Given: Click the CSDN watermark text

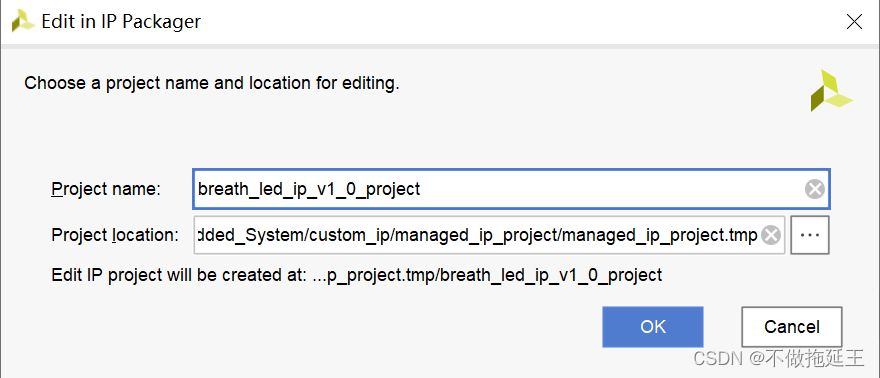Looking at the screenshot, I should 778,358.
